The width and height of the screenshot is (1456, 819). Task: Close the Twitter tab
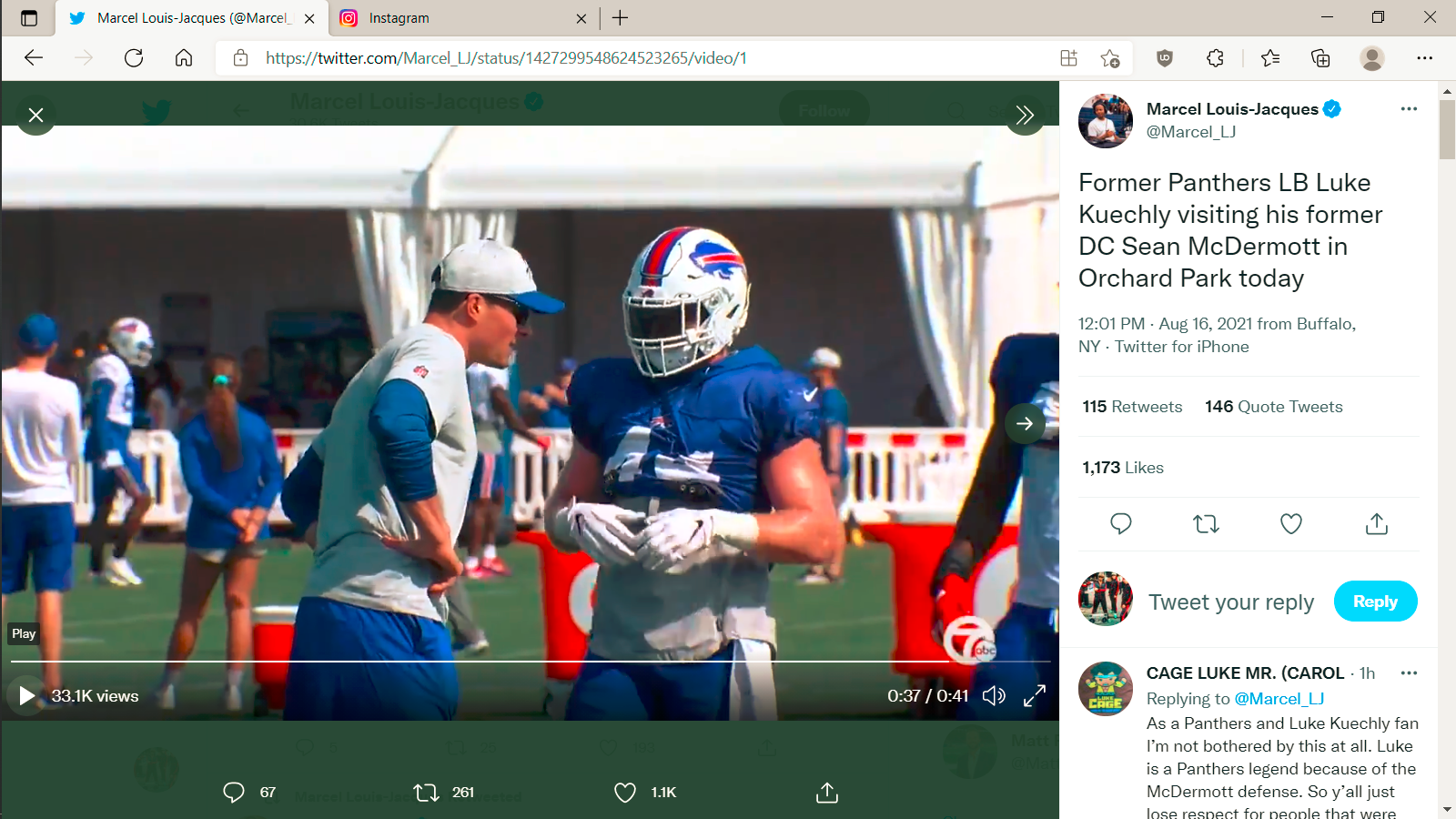[x=309, y=18]
